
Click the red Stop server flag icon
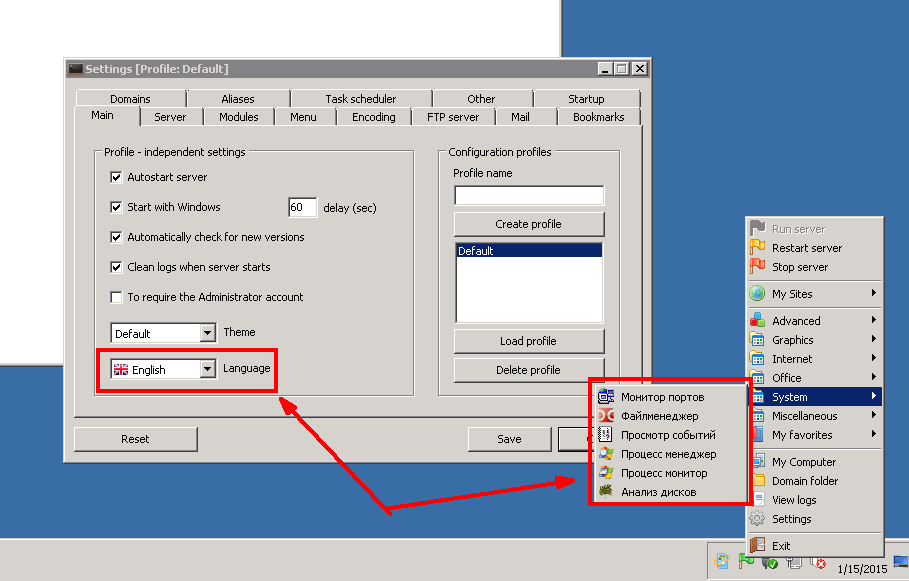pyautogui.click(x=758, y=267)
